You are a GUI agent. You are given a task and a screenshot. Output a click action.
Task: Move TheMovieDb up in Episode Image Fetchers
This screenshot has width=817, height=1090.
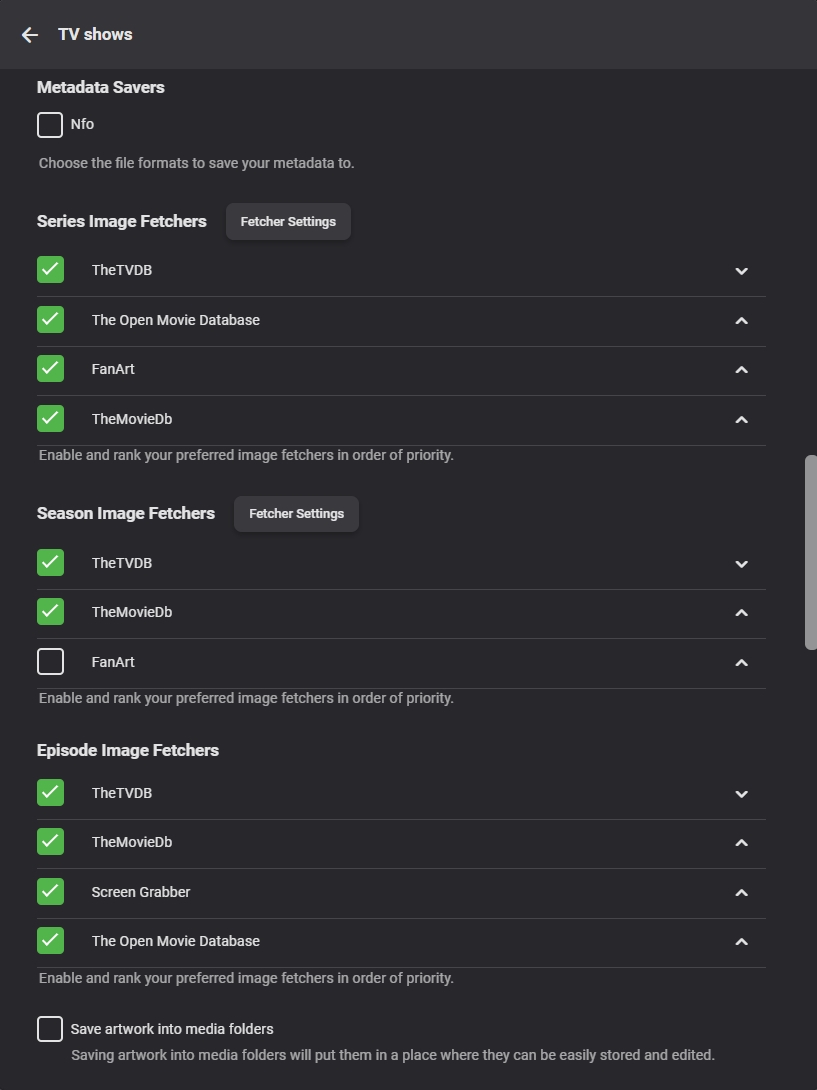click(x=741, y=843)
